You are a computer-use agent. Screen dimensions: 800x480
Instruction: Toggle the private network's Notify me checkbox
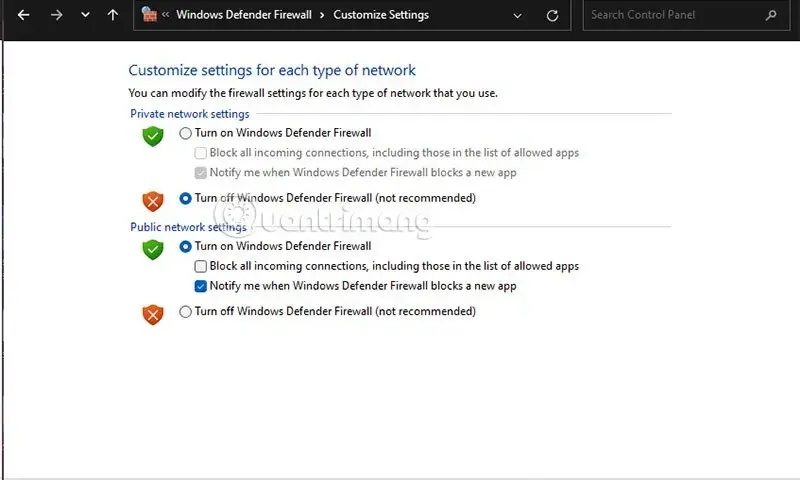coord(201,173)
